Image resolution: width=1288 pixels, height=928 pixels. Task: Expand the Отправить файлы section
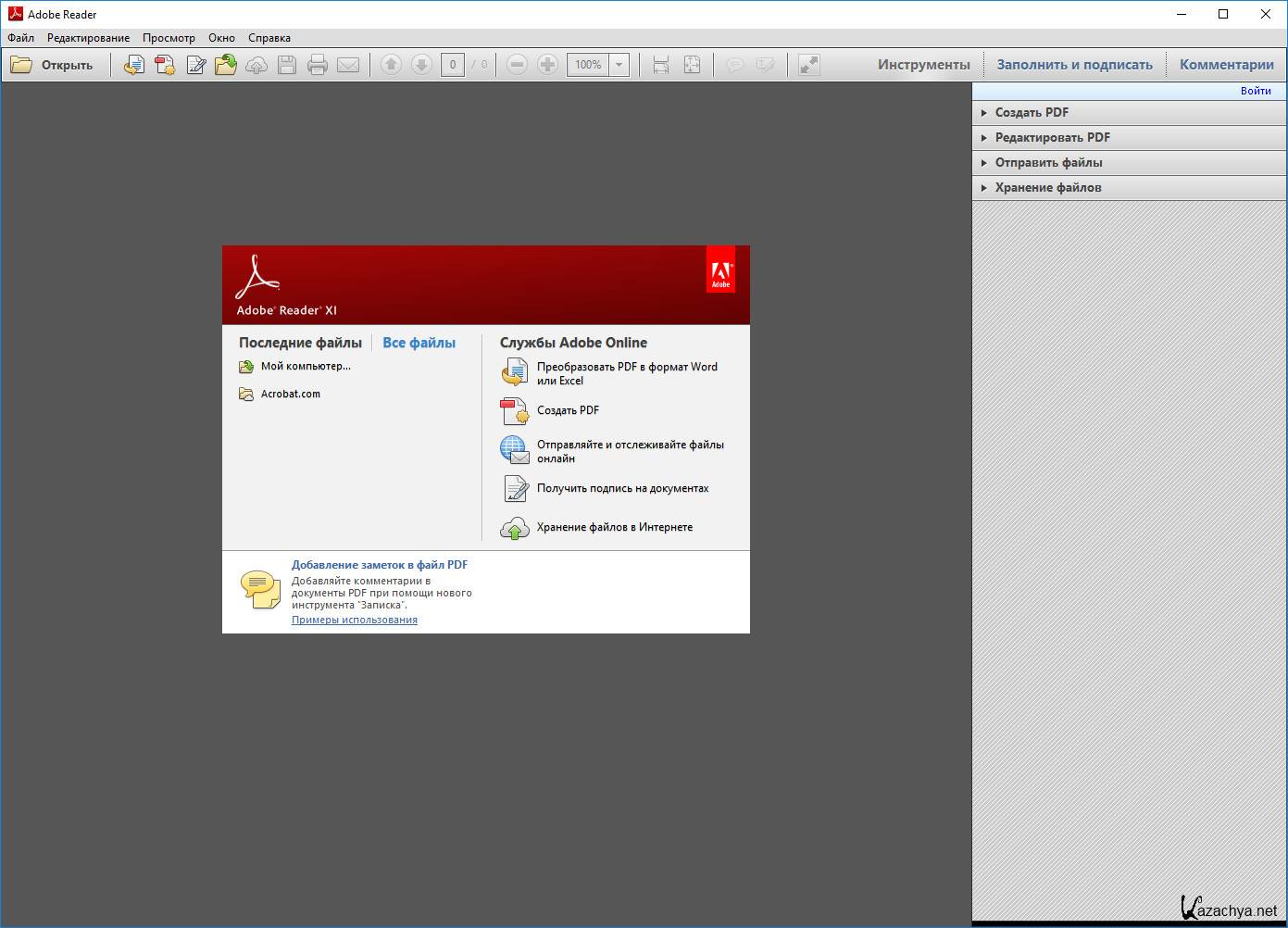(1129, 162)
